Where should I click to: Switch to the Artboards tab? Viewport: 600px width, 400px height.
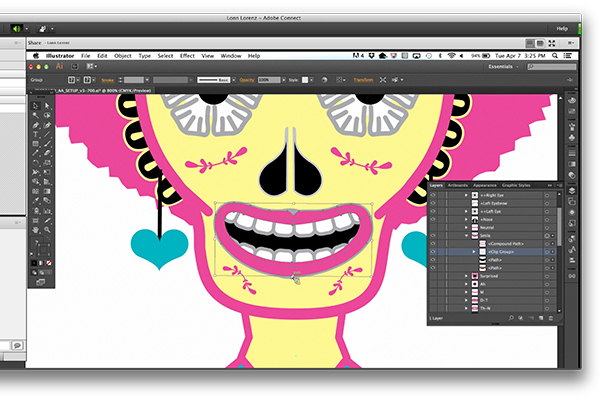point(458,185)
